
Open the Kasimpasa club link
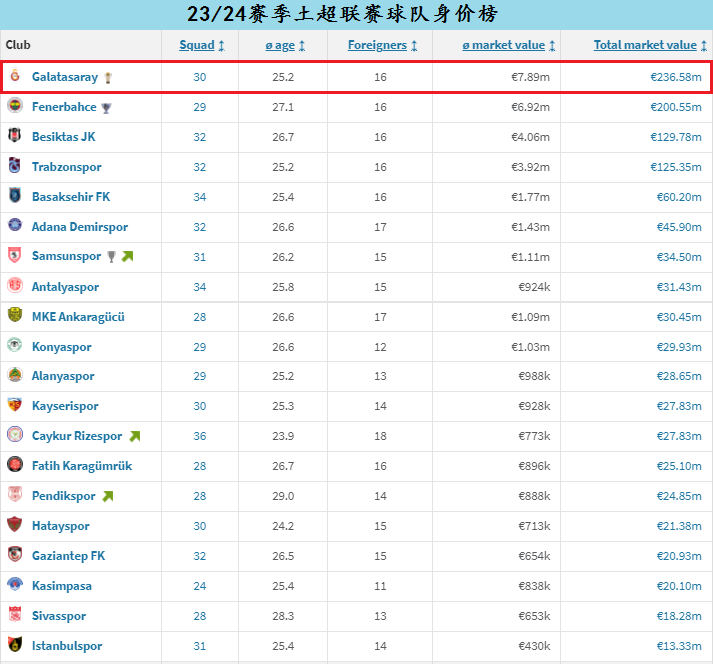[x=62, y=586]
